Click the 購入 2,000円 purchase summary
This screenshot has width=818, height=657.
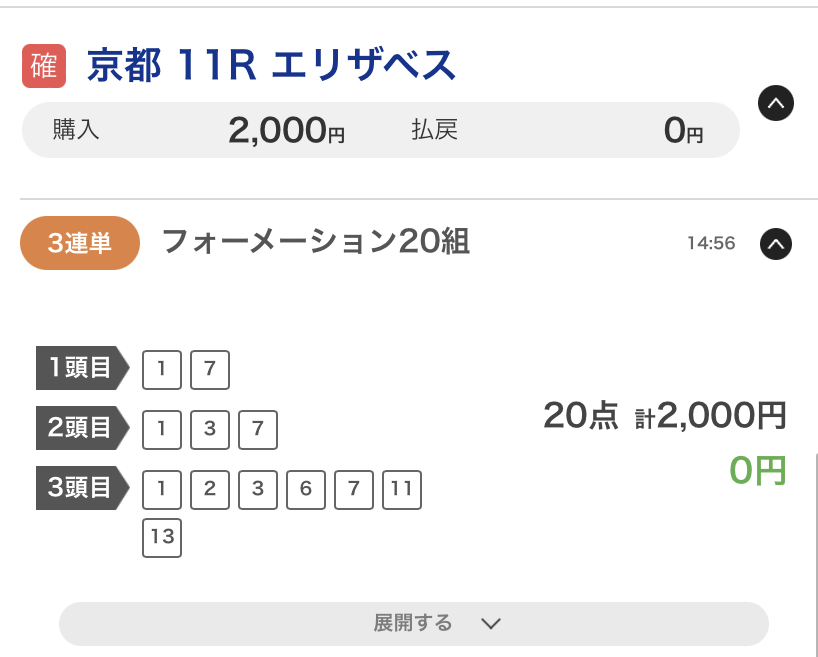(x=200, y=130)
